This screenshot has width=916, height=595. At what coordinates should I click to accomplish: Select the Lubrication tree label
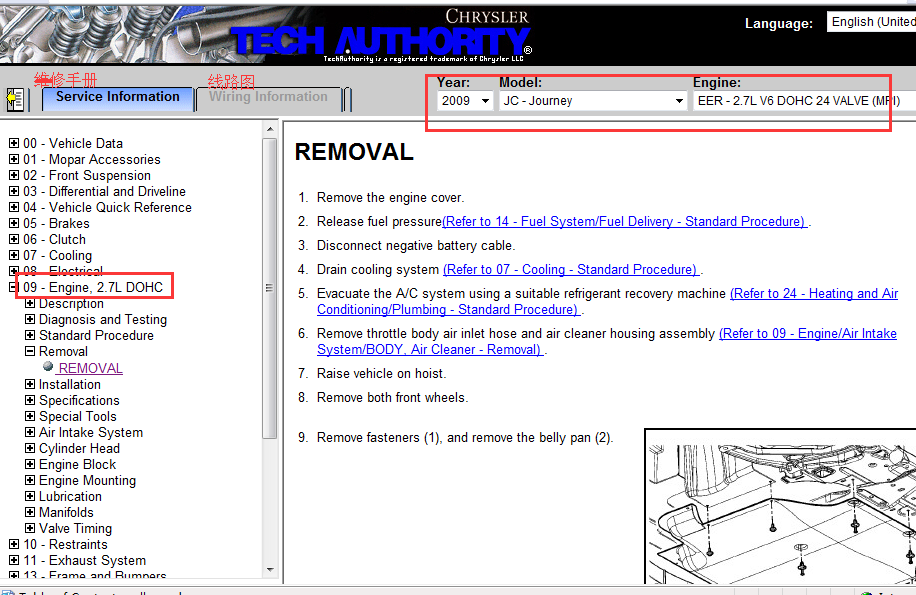click(70, 496)
